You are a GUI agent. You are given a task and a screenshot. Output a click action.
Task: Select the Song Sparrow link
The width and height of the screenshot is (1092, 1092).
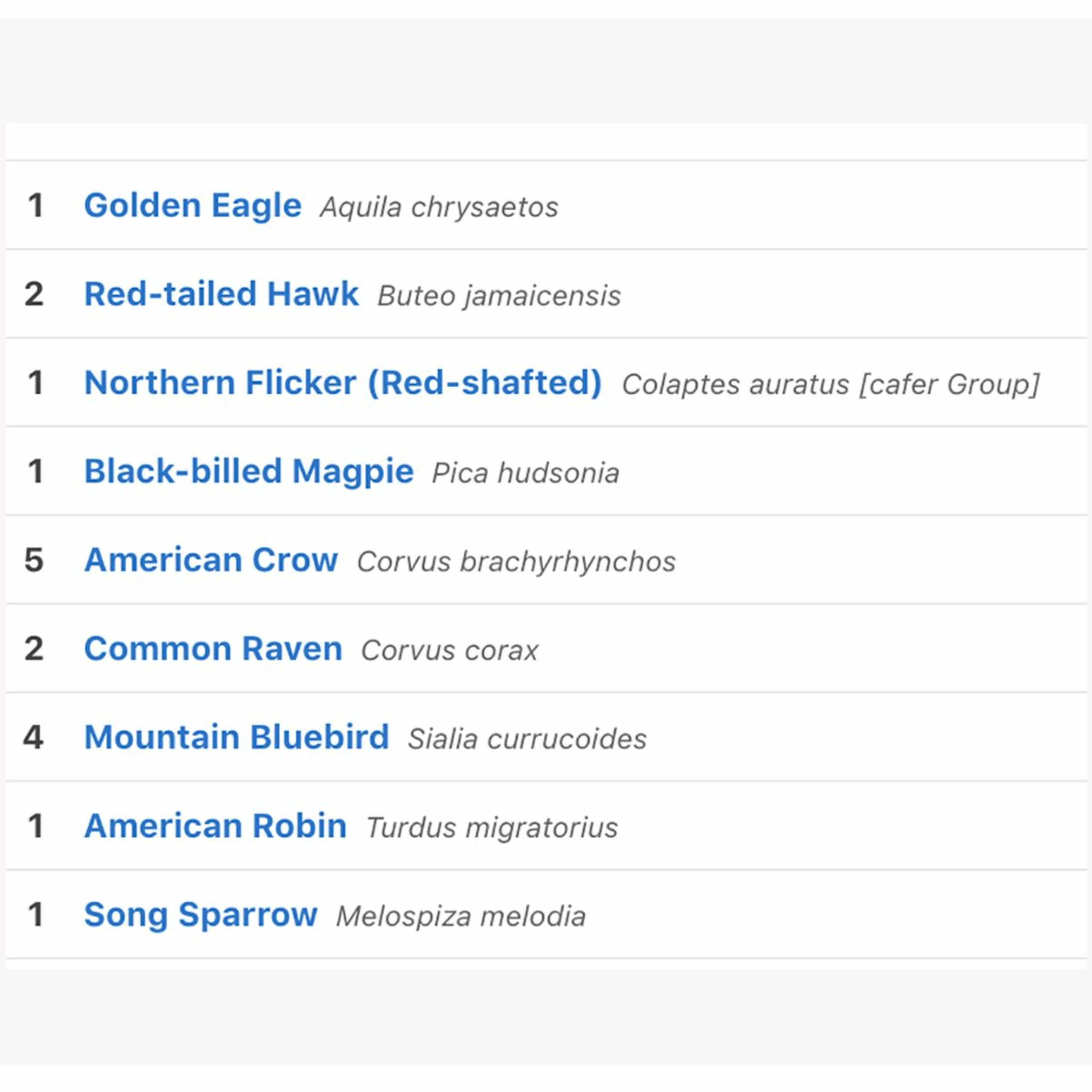pos(201,915)
